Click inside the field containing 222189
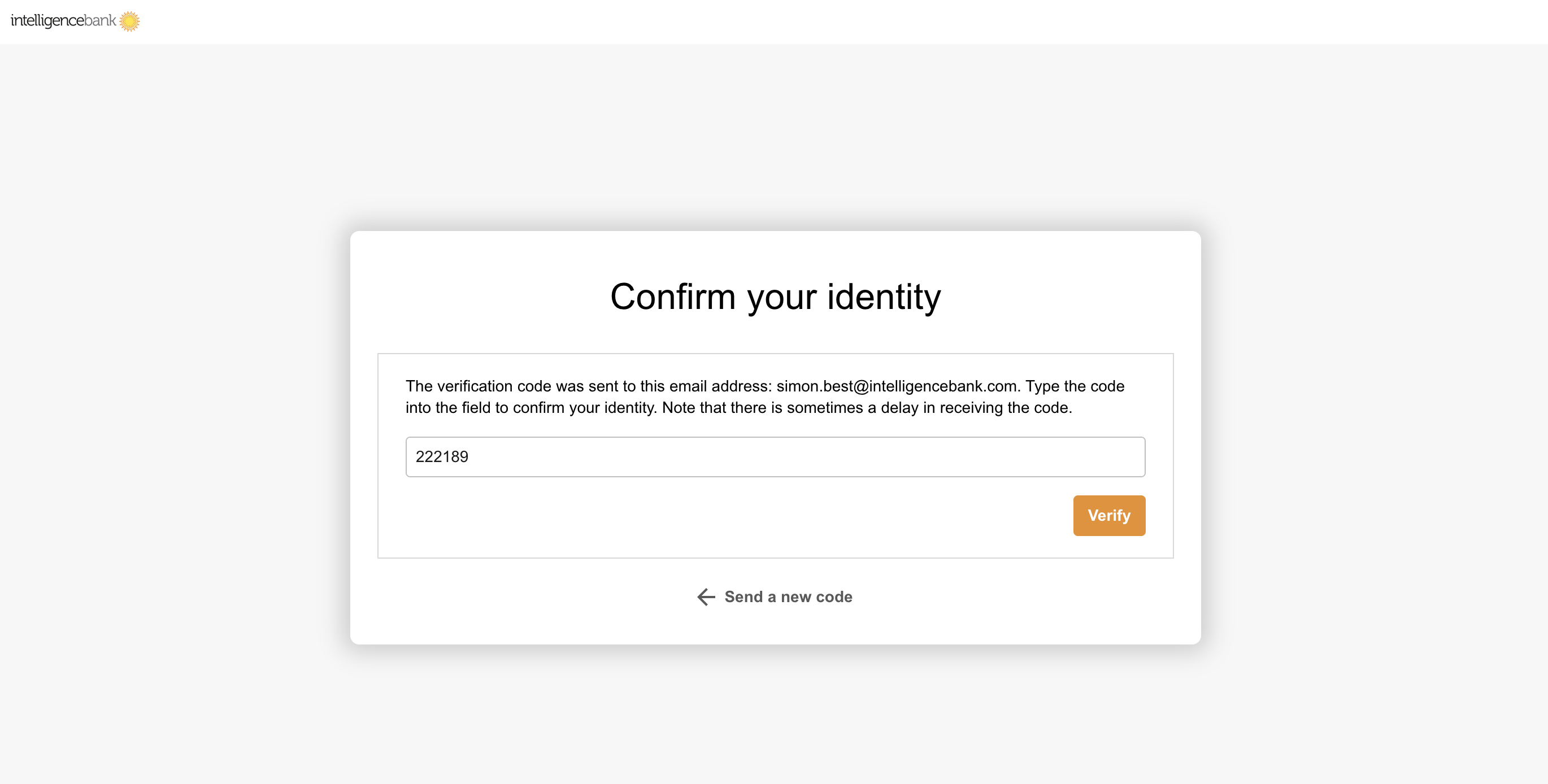Viewport: 1548px width, 784px height. tap(775, 456)
